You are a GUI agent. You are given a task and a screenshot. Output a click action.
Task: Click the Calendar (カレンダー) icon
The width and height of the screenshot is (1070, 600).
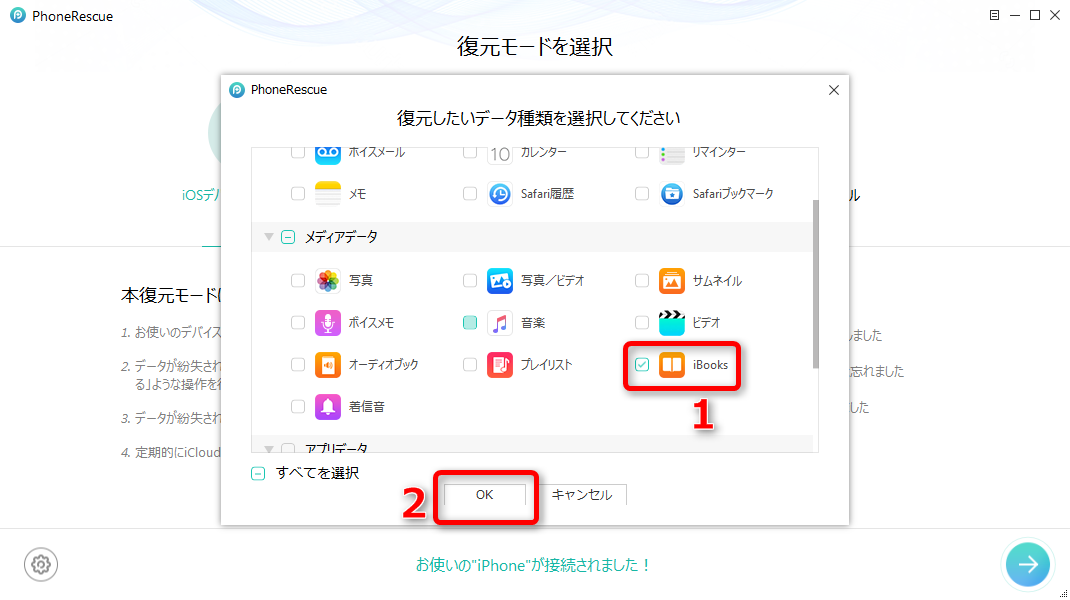click(x=500, y=154)
